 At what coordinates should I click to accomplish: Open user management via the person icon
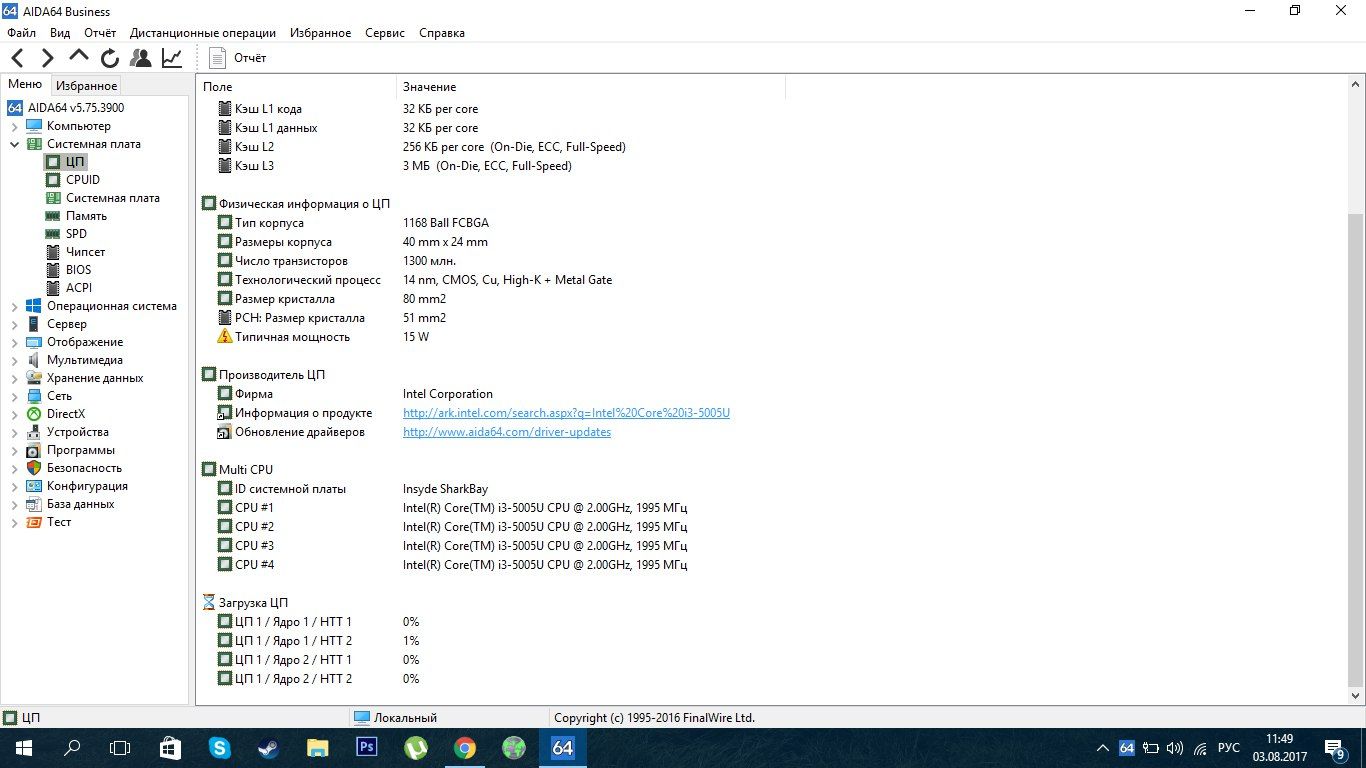(141, 58)
